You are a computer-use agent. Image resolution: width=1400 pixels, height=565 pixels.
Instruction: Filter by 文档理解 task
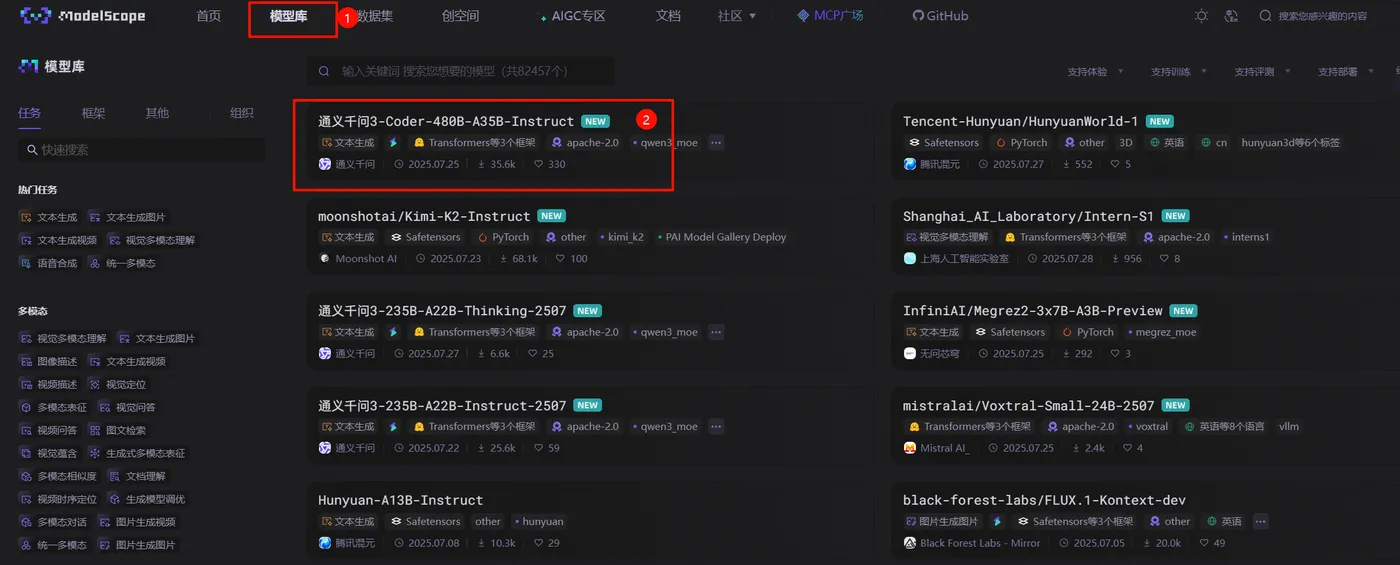[137, 476]
